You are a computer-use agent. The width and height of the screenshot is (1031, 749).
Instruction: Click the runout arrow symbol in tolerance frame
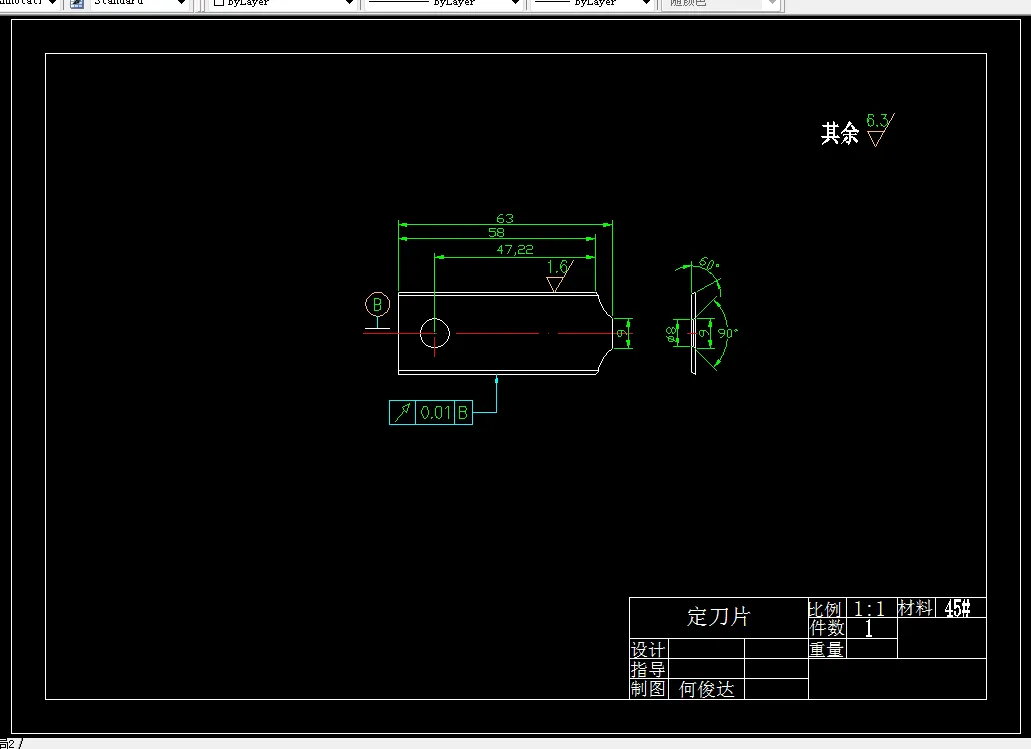402,413
